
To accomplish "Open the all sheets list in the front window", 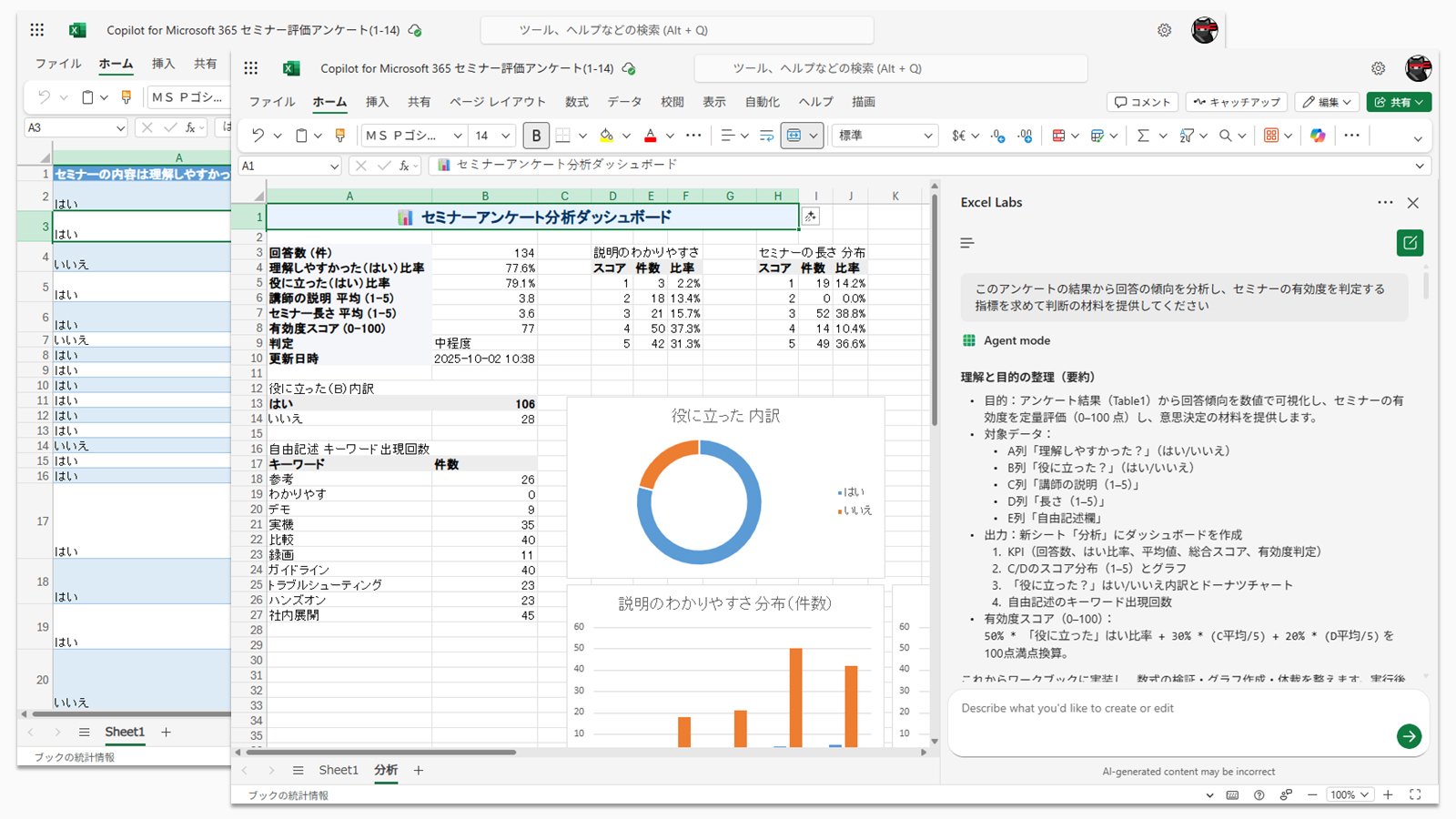I will point(298,770).
